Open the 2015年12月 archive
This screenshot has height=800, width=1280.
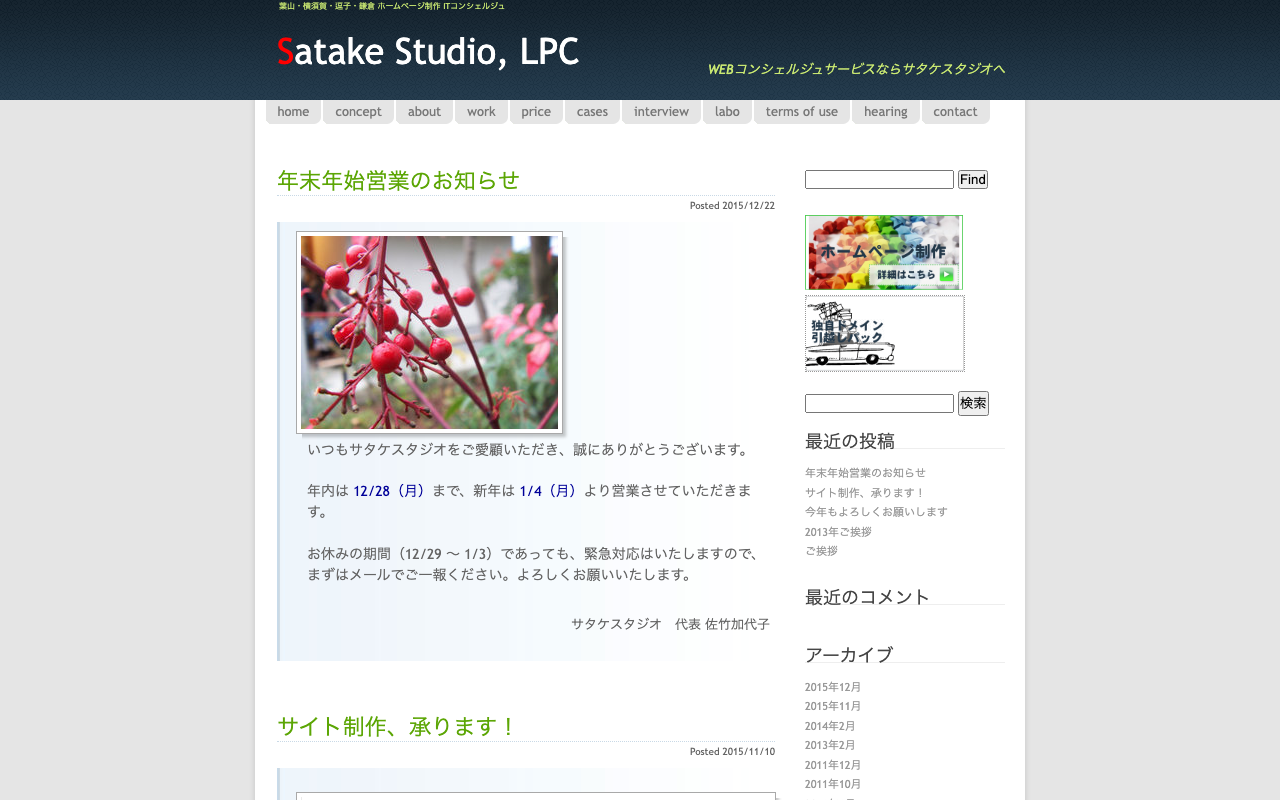coord(833,687)
